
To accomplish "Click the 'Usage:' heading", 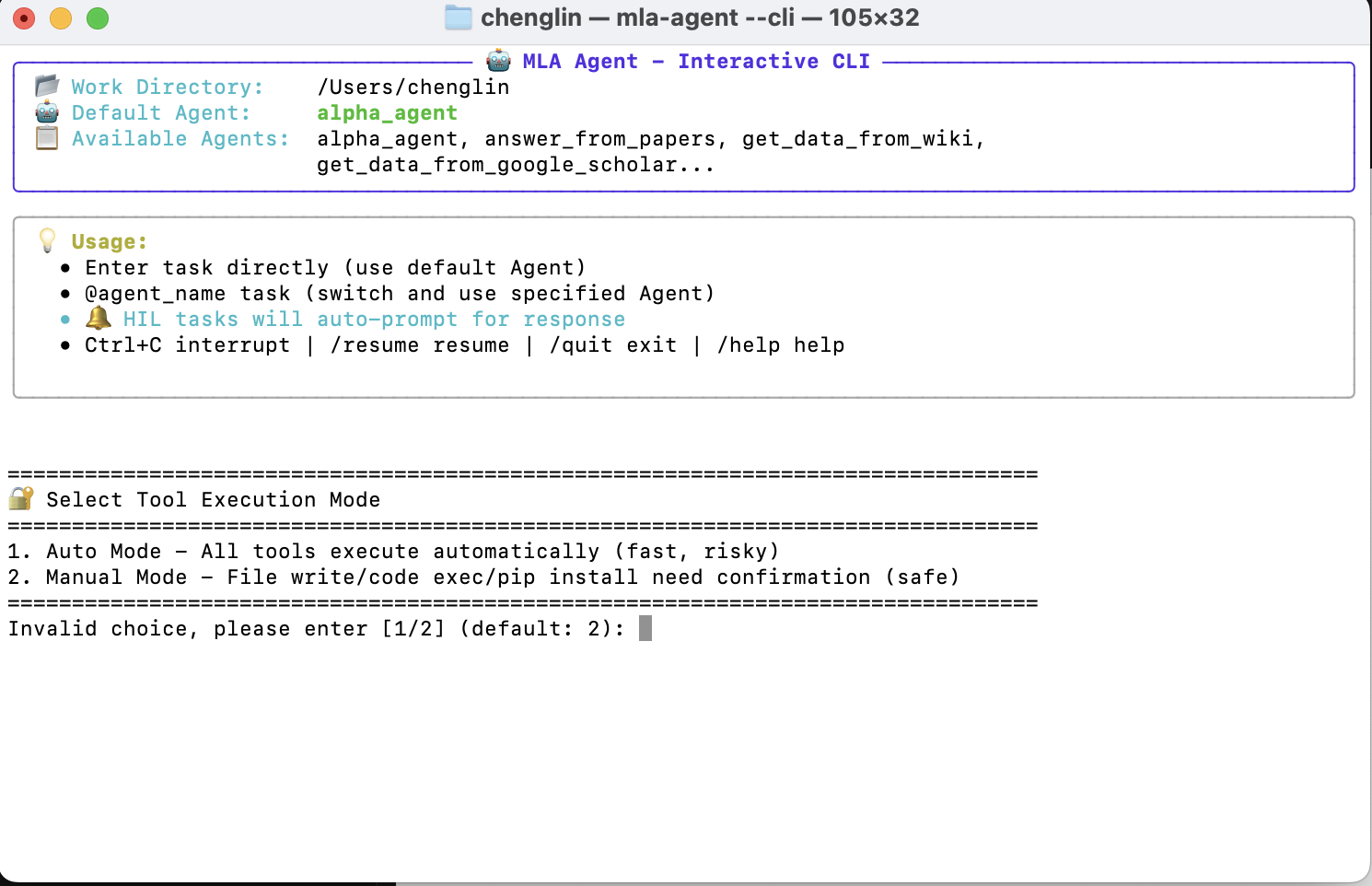I will pos(110,241).
